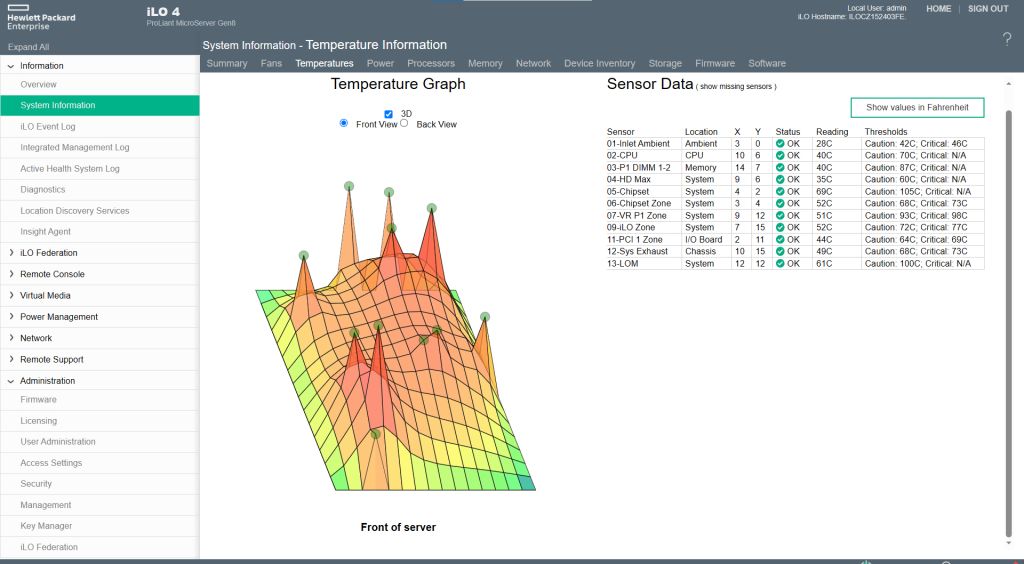
Task: Select the Back View radio button
Action: pyautogui.click(x=404, y=123)
